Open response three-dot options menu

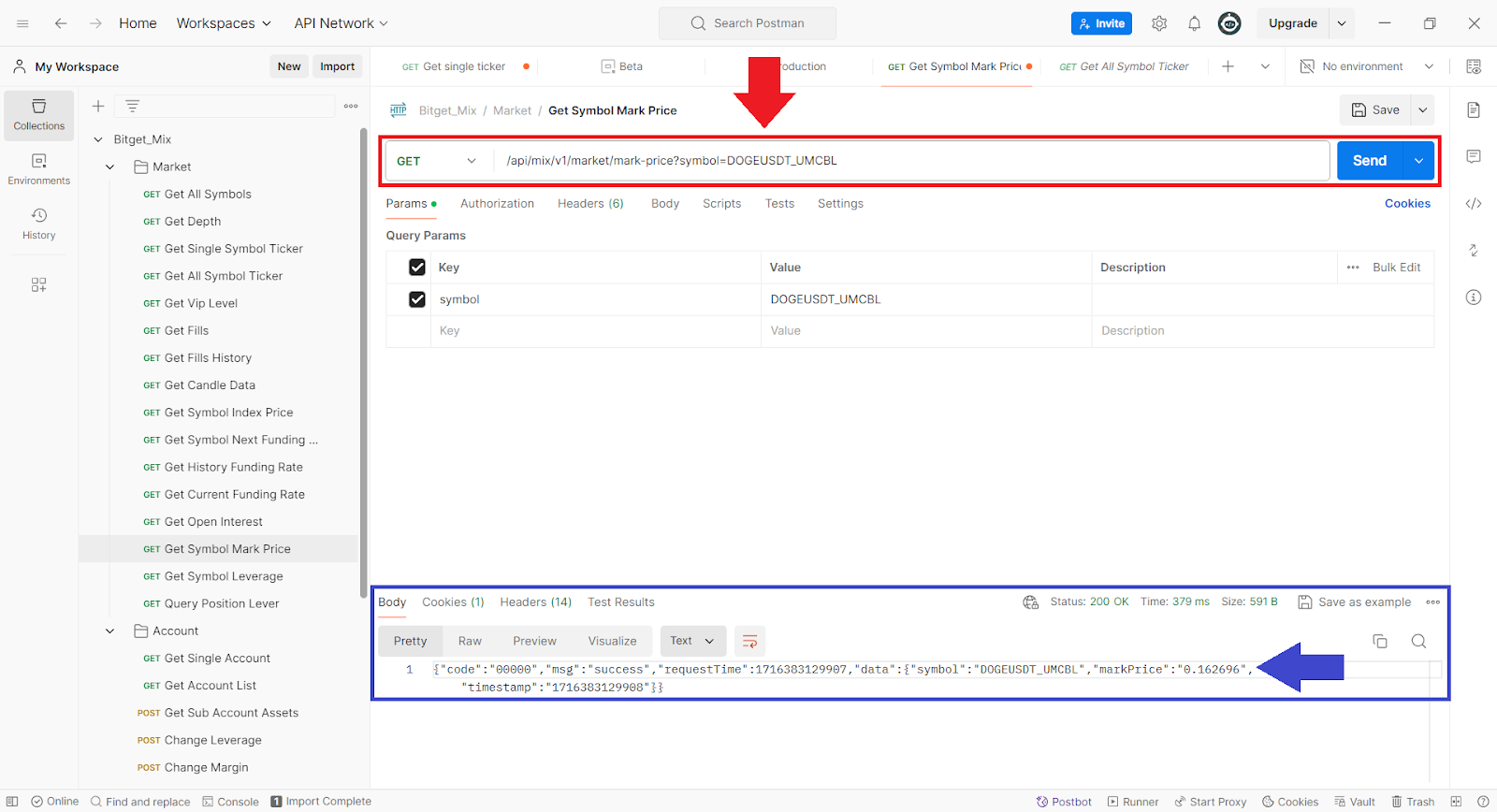coord(1433,602)
